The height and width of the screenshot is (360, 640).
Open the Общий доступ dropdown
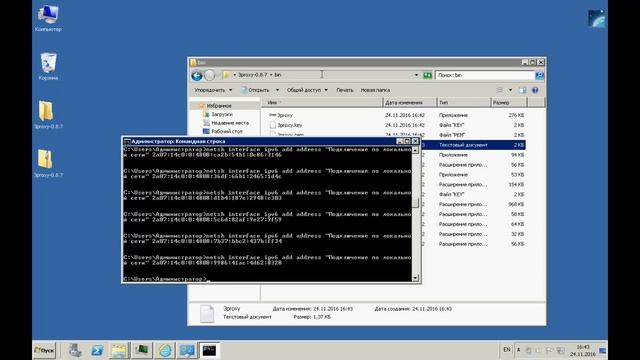[307, 90]
